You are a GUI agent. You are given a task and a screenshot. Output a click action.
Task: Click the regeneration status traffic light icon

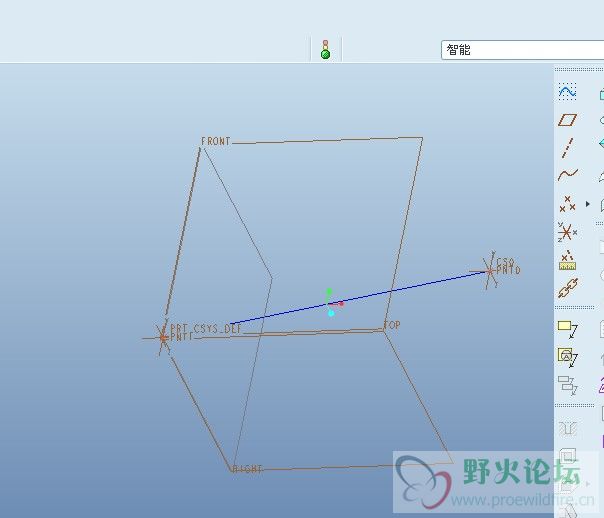tap(325, 50)
